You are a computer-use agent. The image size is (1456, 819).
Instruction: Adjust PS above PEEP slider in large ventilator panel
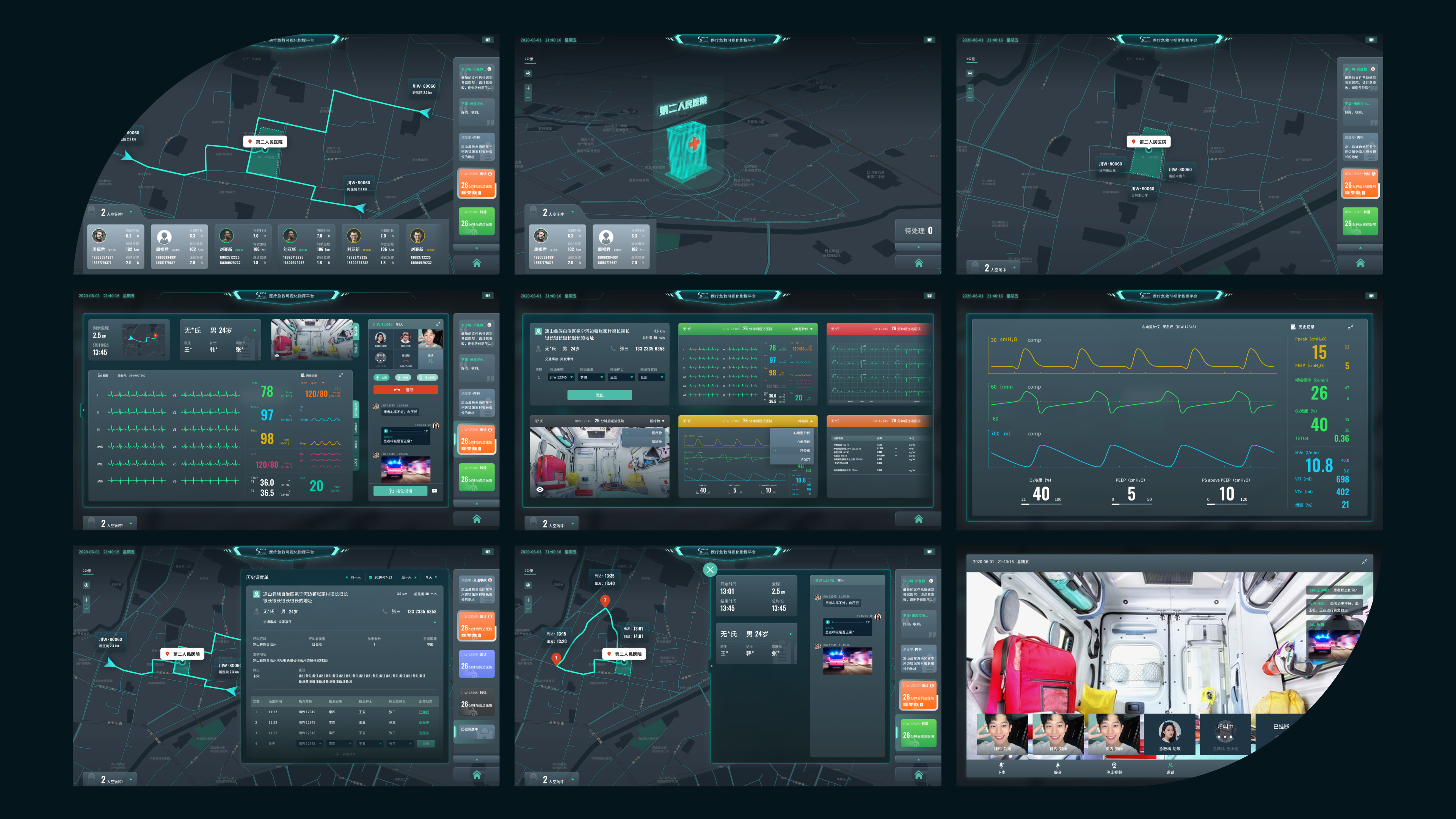pos(1227,504)
